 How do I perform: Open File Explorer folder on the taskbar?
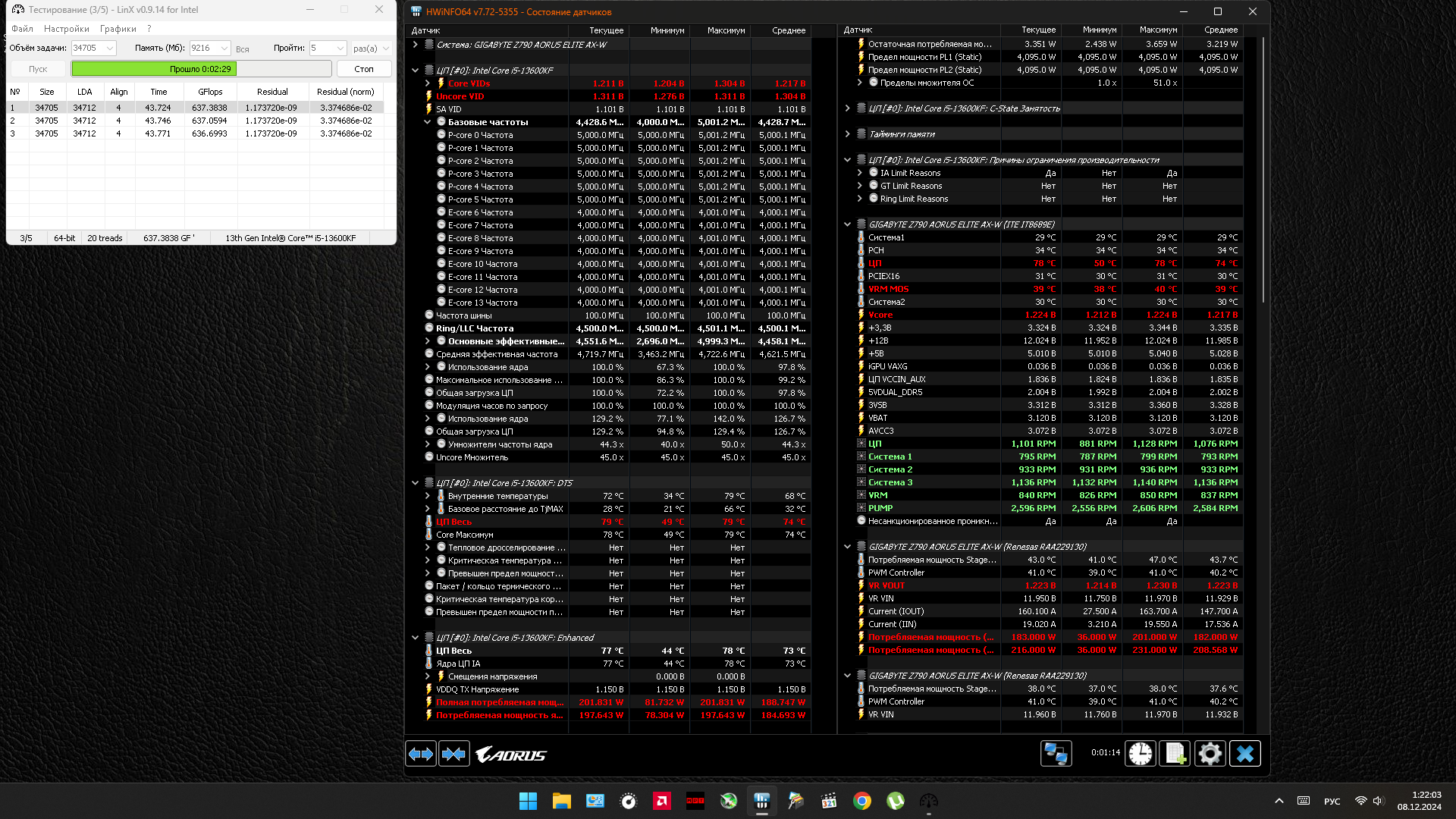pyautogui.click(x=561, y=801)
